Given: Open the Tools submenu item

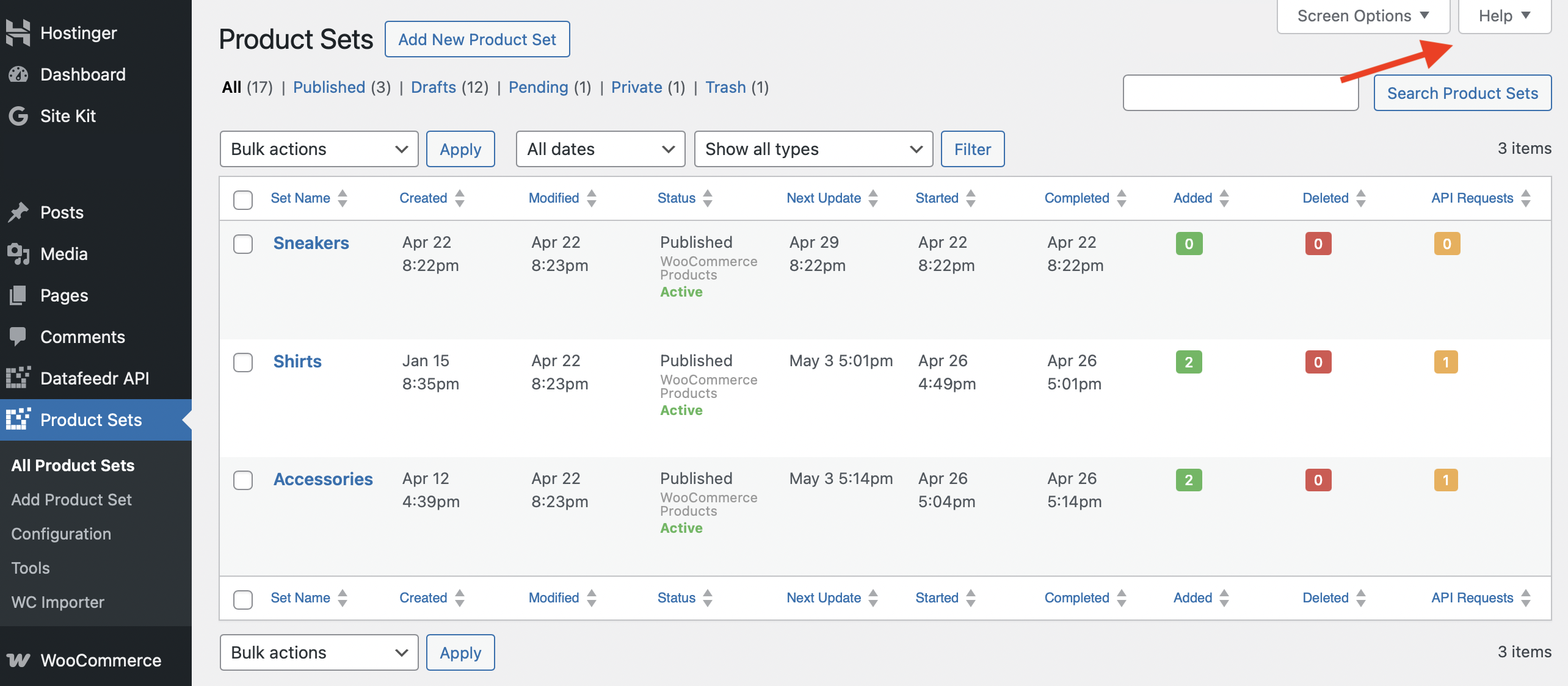Looking at the screenshot, I should pos(31,568).
